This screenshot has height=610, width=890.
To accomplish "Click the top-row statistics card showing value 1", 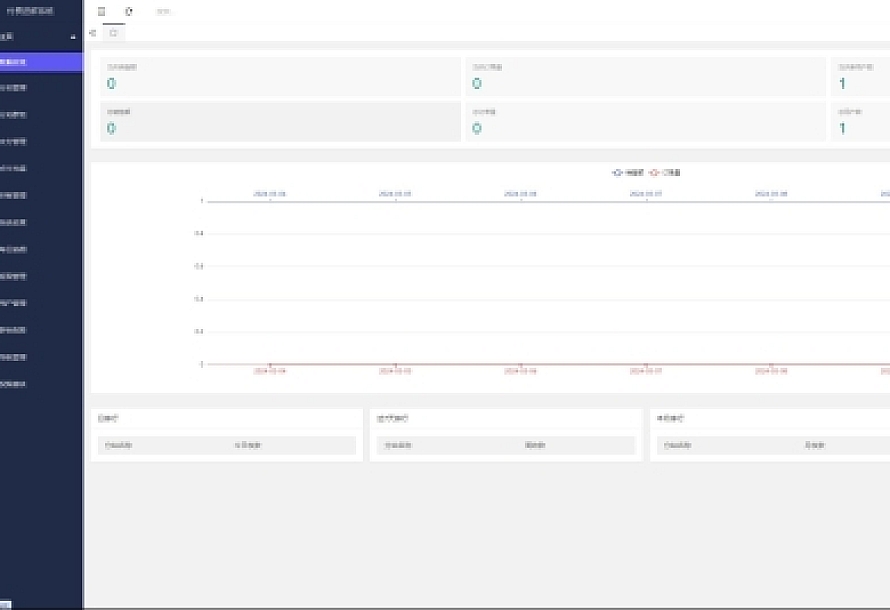I will click(x=860, y=77).
